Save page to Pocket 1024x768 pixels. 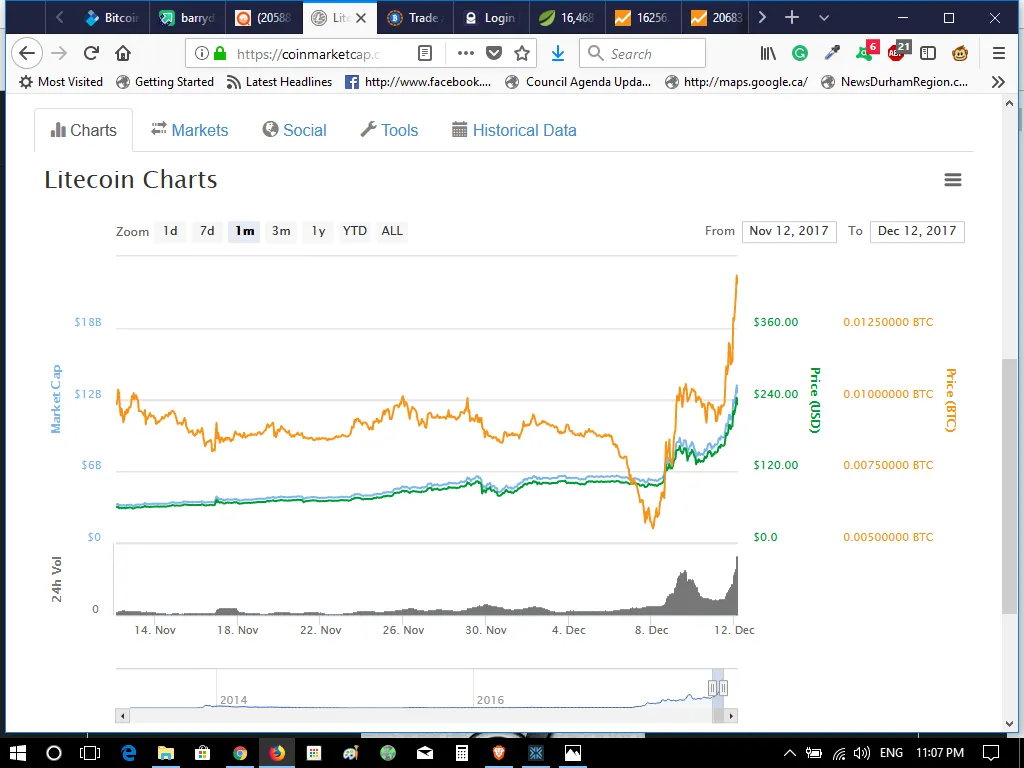click(x=494, y=54)
